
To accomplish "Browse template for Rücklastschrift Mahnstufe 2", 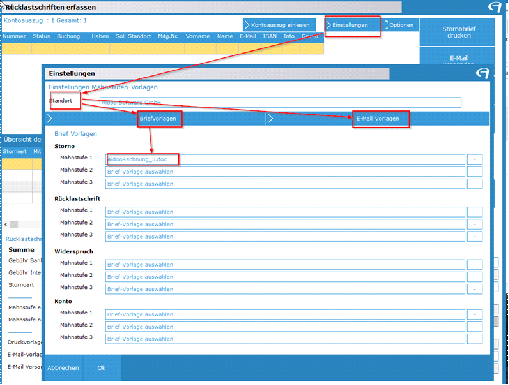I will [475, 224].
